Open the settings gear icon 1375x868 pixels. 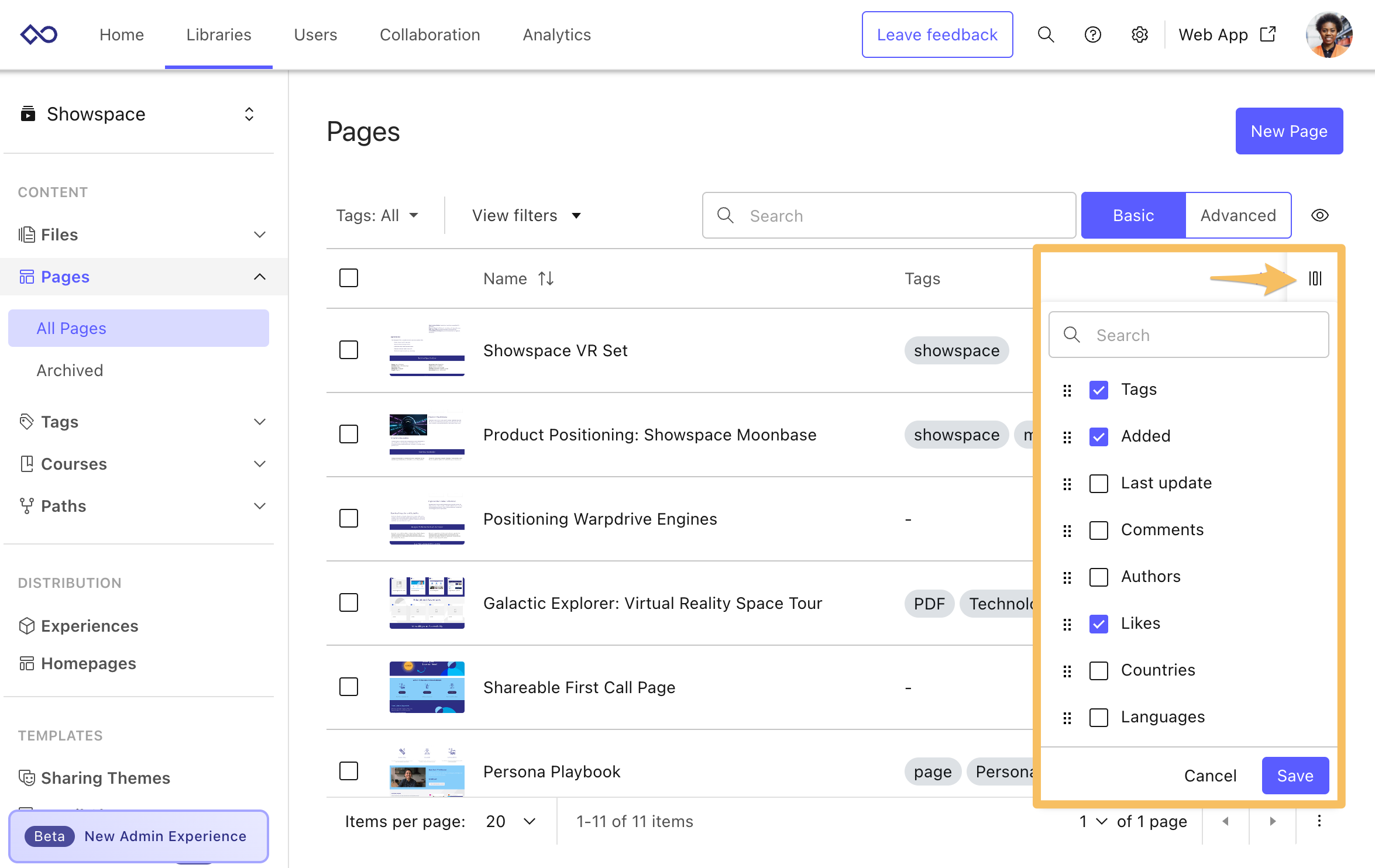click(1139, 35)
